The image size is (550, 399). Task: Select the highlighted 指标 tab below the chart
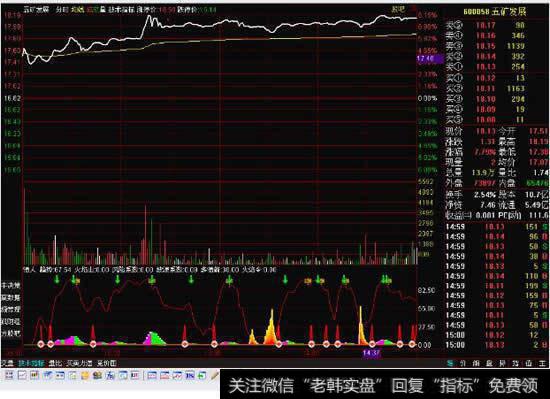(x=32, y=363)
